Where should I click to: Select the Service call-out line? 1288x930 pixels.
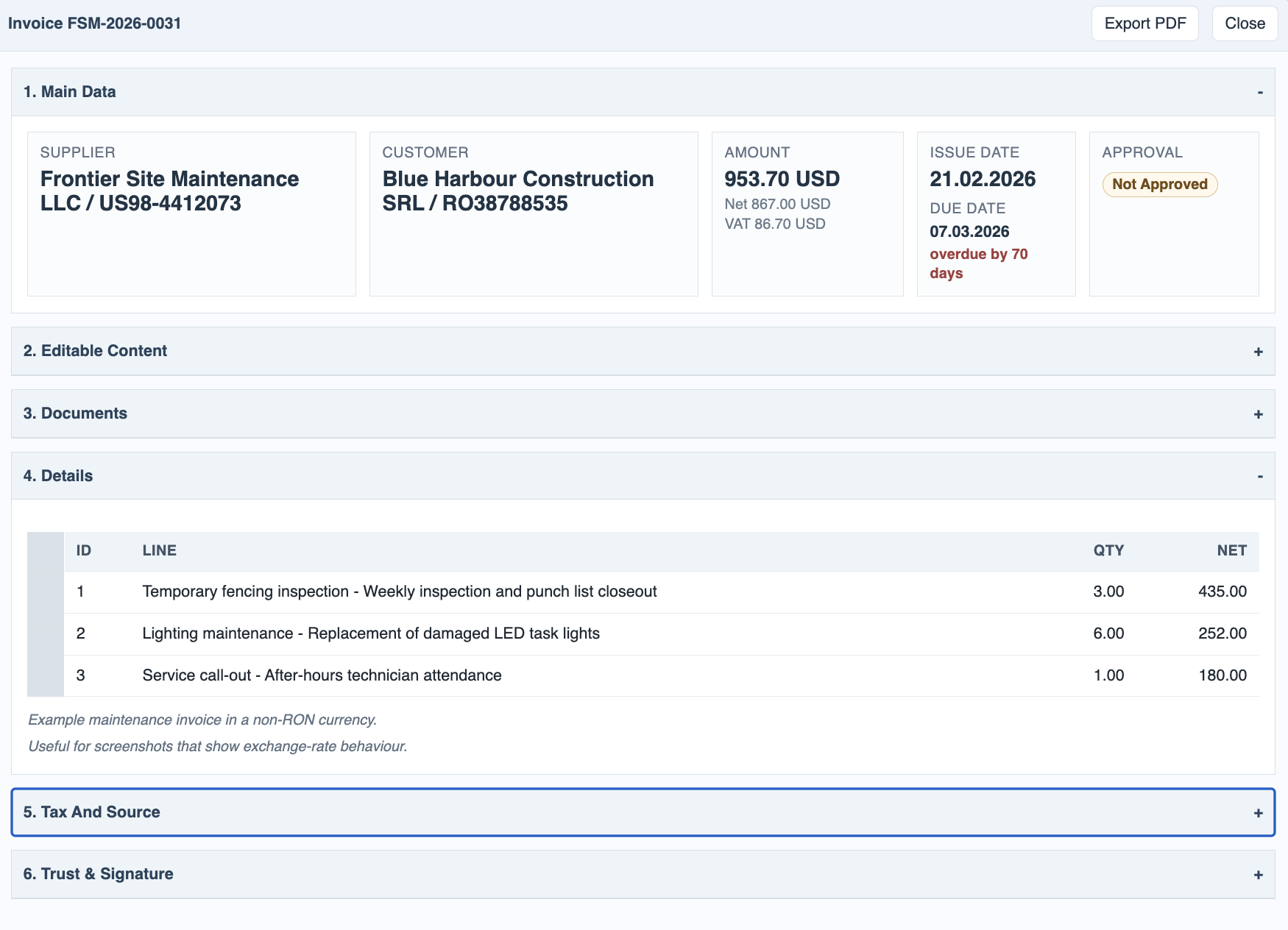(661, 675)
